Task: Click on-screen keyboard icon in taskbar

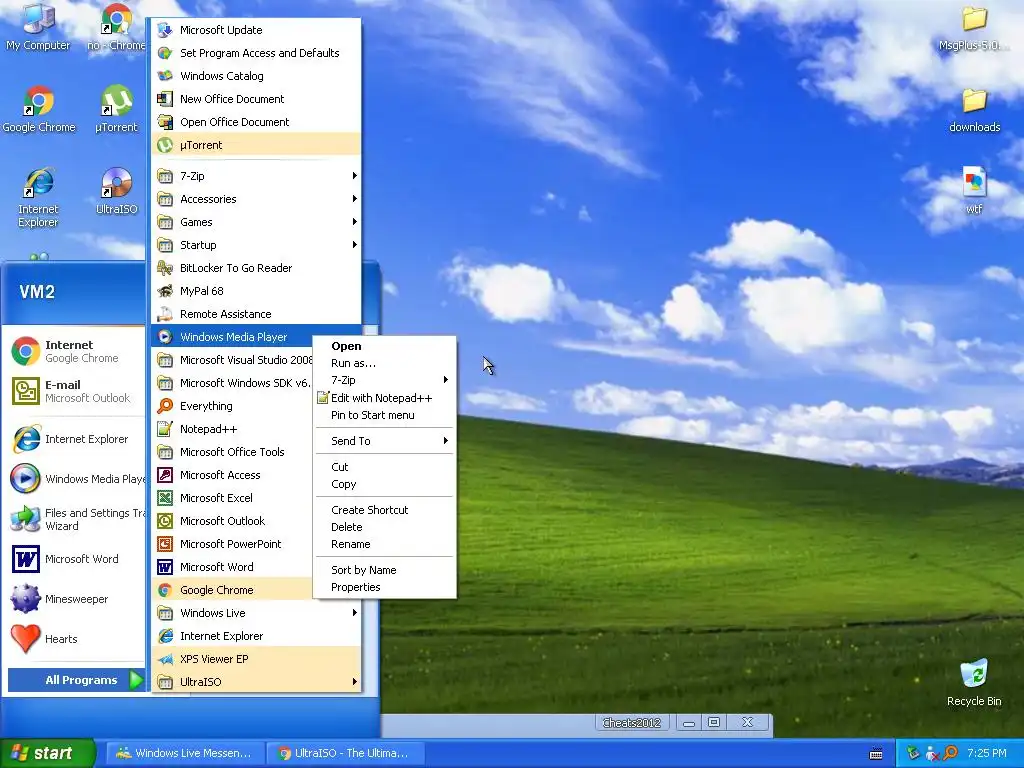Action: (x=876, y=754)
